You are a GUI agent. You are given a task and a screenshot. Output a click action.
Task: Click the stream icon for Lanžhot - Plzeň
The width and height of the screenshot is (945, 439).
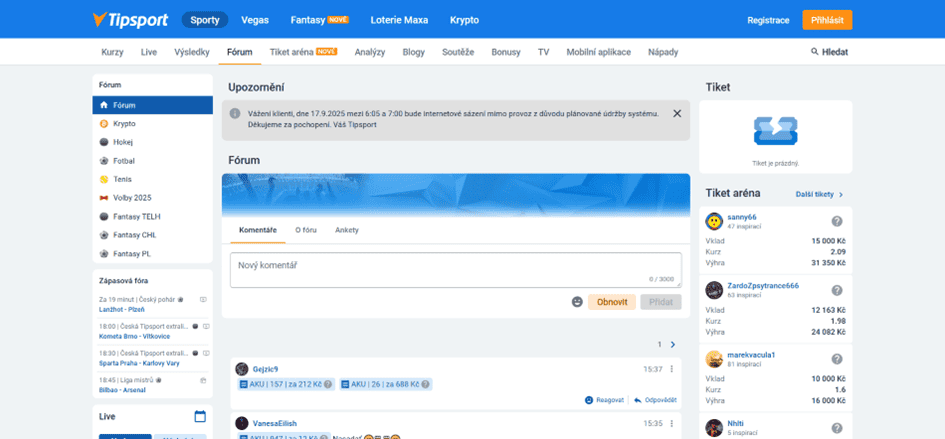point(203,299)
